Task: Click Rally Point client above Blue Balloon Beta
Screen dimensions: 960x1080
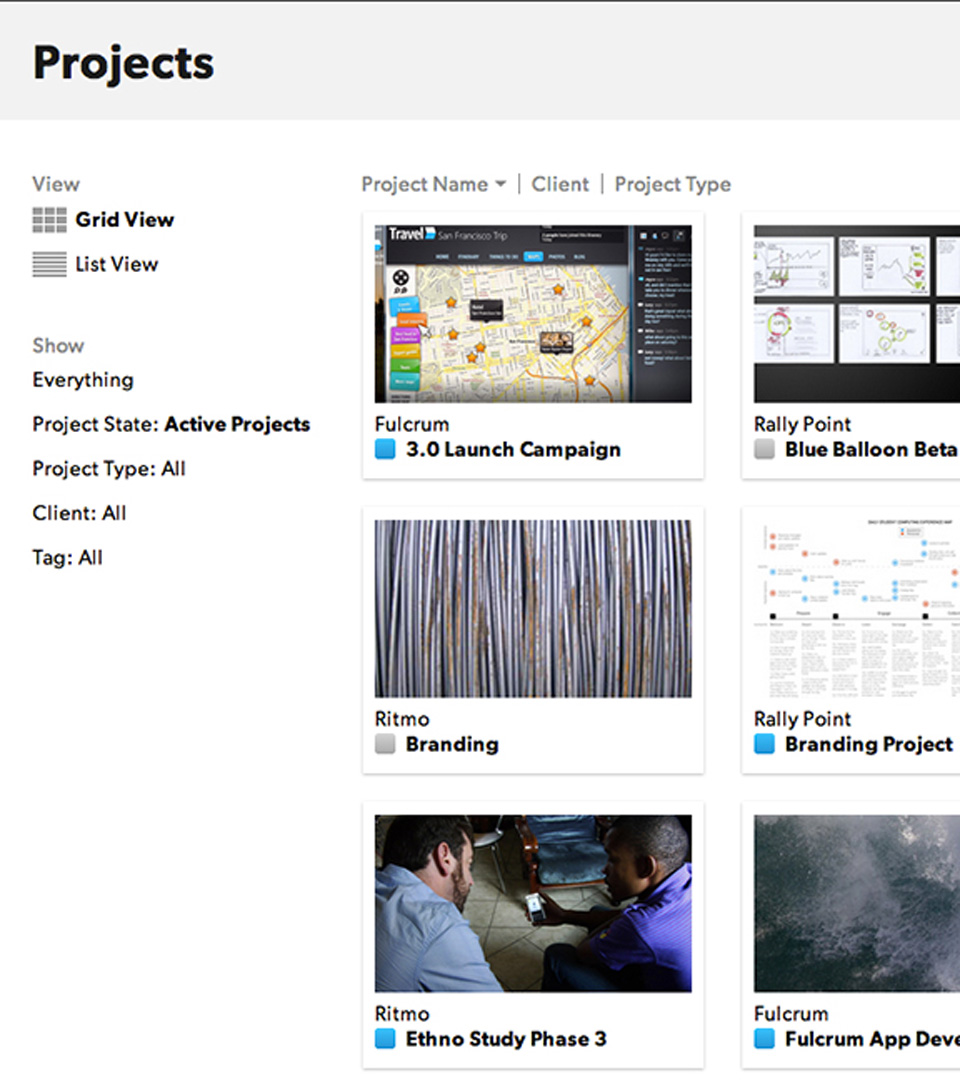Action: click(802, 424)
